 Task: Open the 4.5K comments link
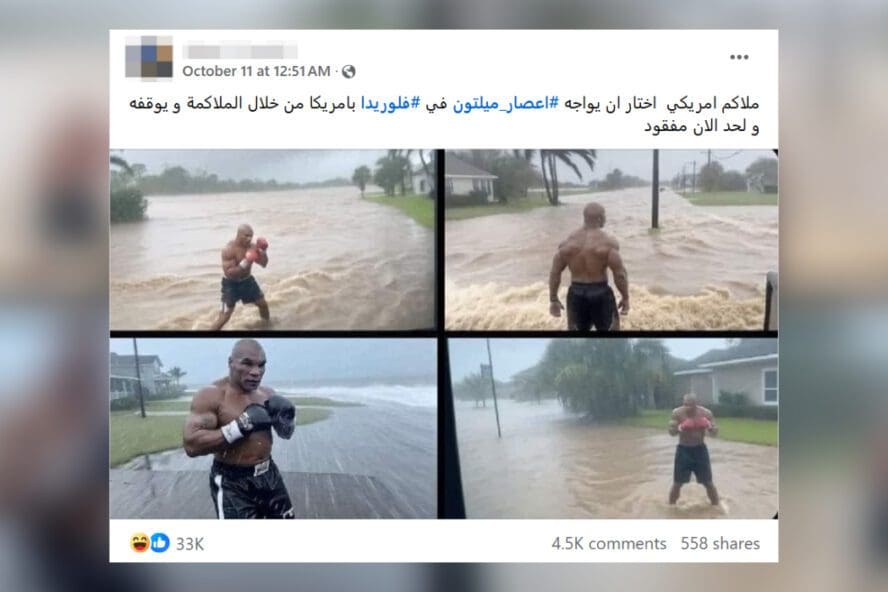click(x=609, y=543)
